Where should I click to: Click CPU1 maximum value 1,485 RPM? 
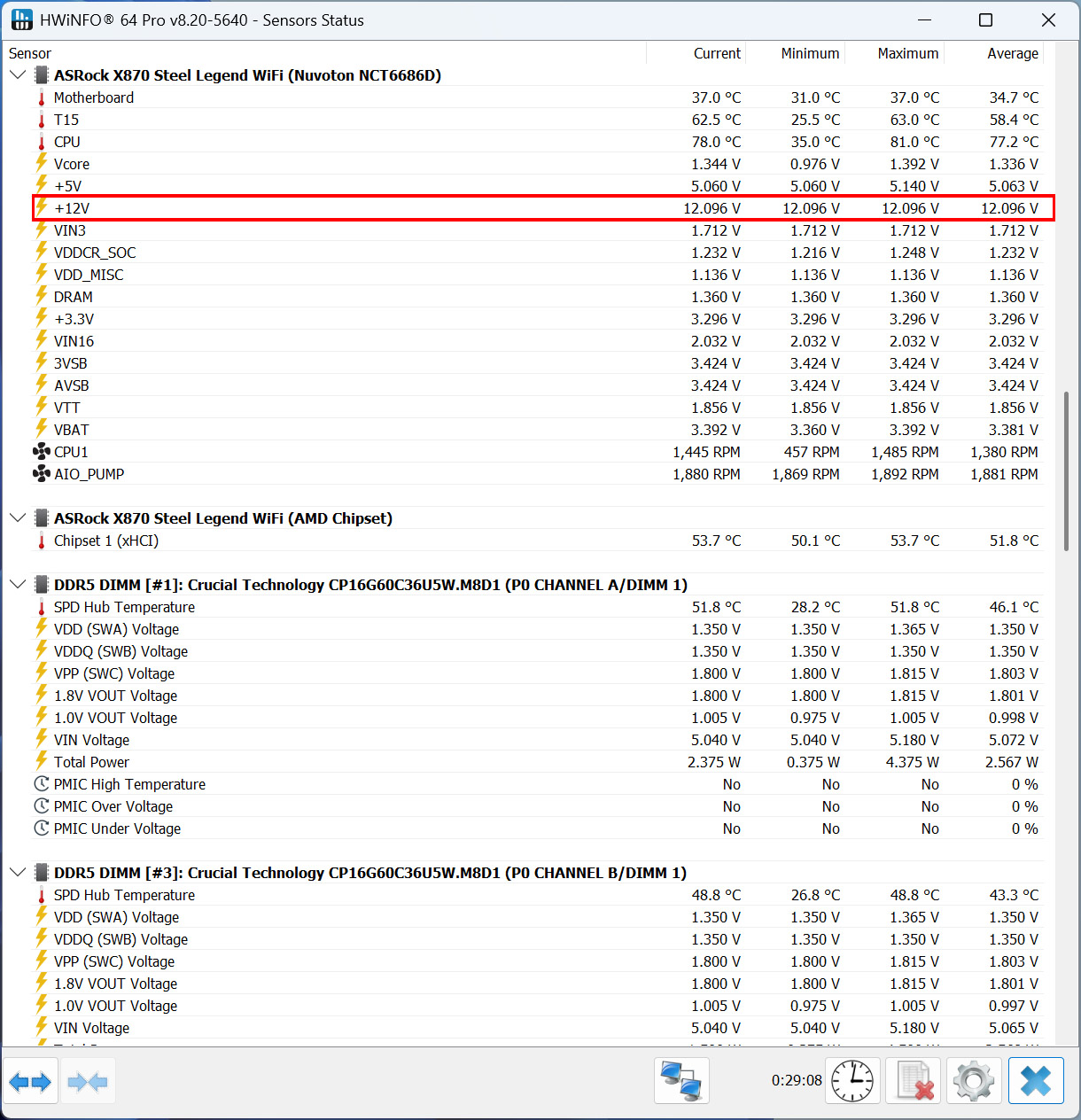pos(905,452)
